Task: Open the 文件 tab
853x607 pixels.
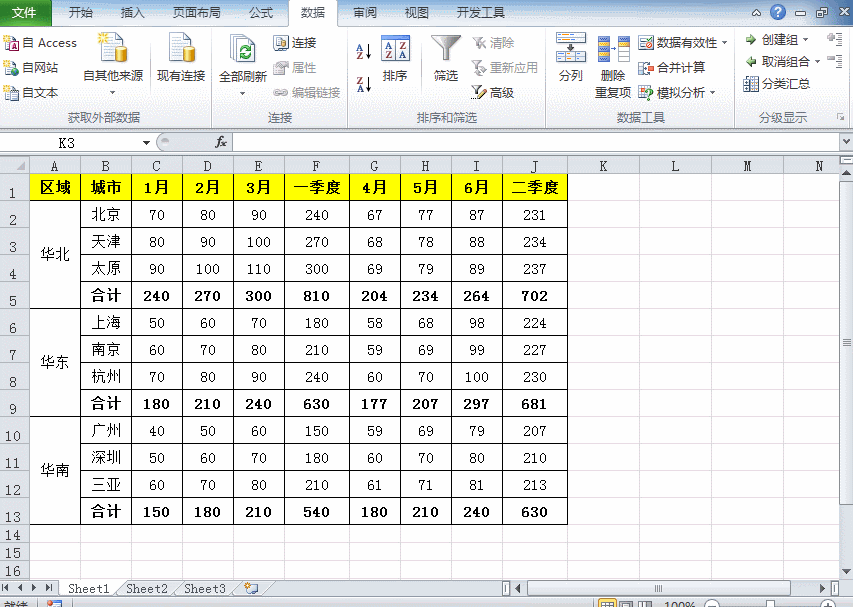Action: [x=25, y=13]
